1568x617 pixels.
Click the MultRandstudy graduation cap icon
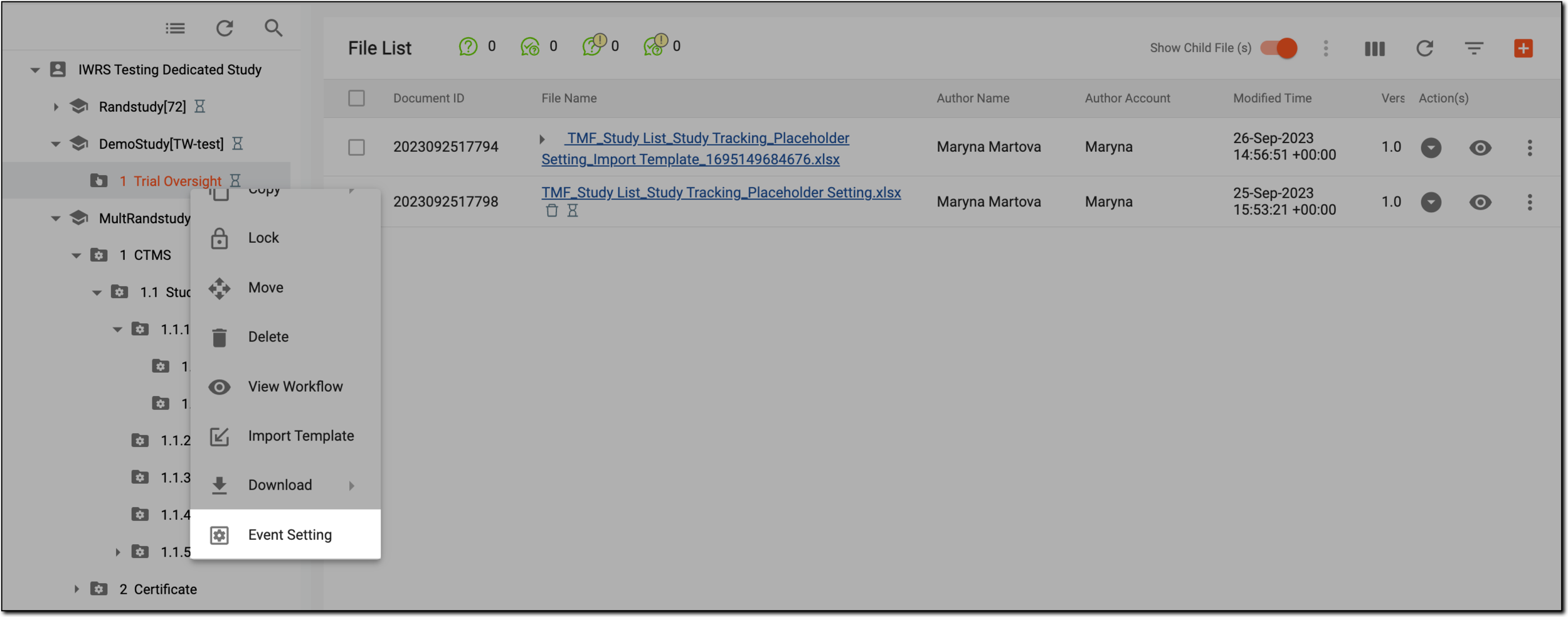tap(79, 218)
